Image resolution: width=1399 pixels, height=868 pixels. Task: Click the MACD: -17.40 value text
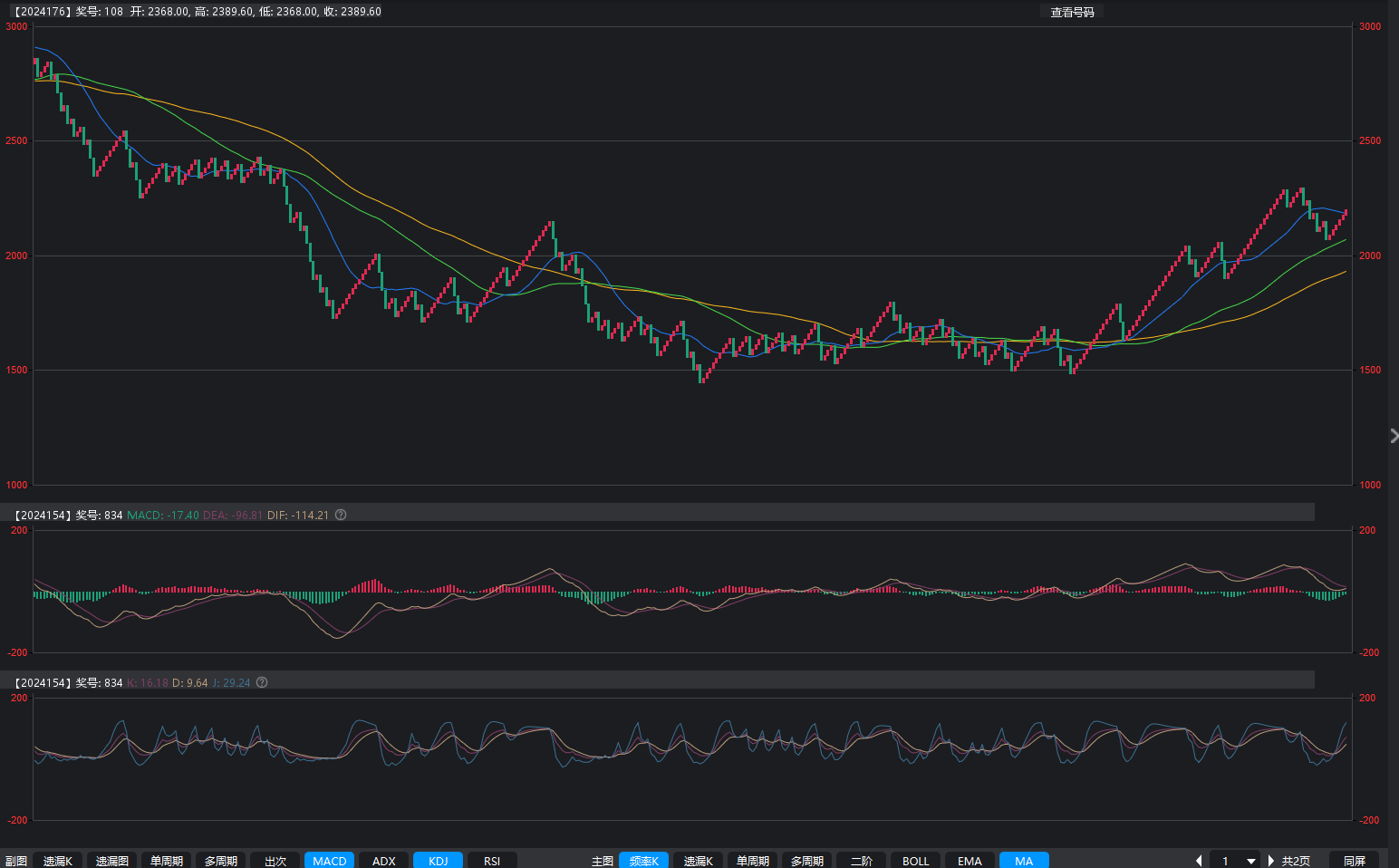click(x=163, y=515)
